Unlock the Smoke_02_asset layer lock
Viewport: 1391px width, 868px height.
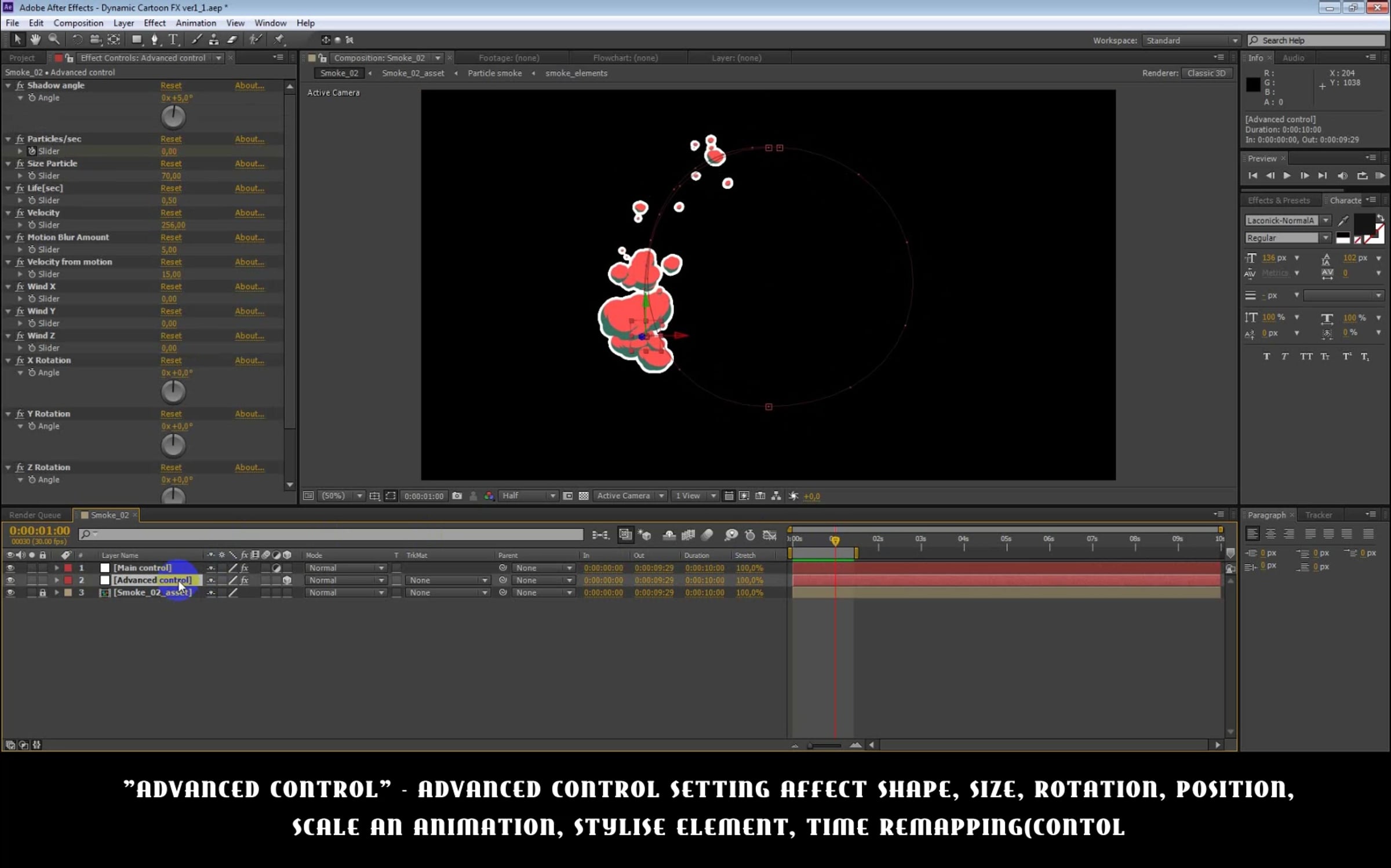point(42,593)
